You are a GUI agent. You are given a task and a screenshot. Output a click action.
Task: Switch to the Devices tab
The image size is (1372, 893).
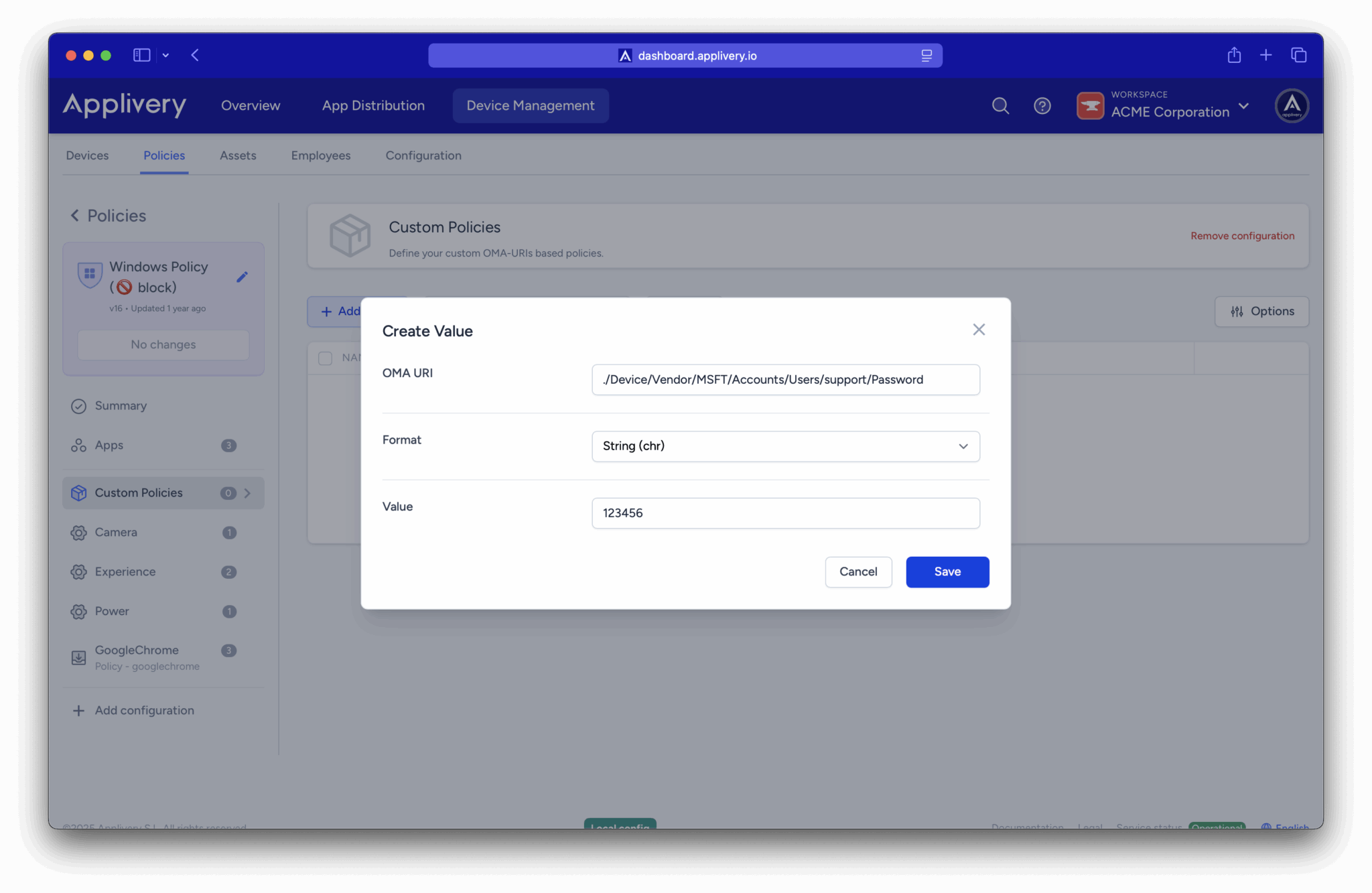tap(87, 155)
